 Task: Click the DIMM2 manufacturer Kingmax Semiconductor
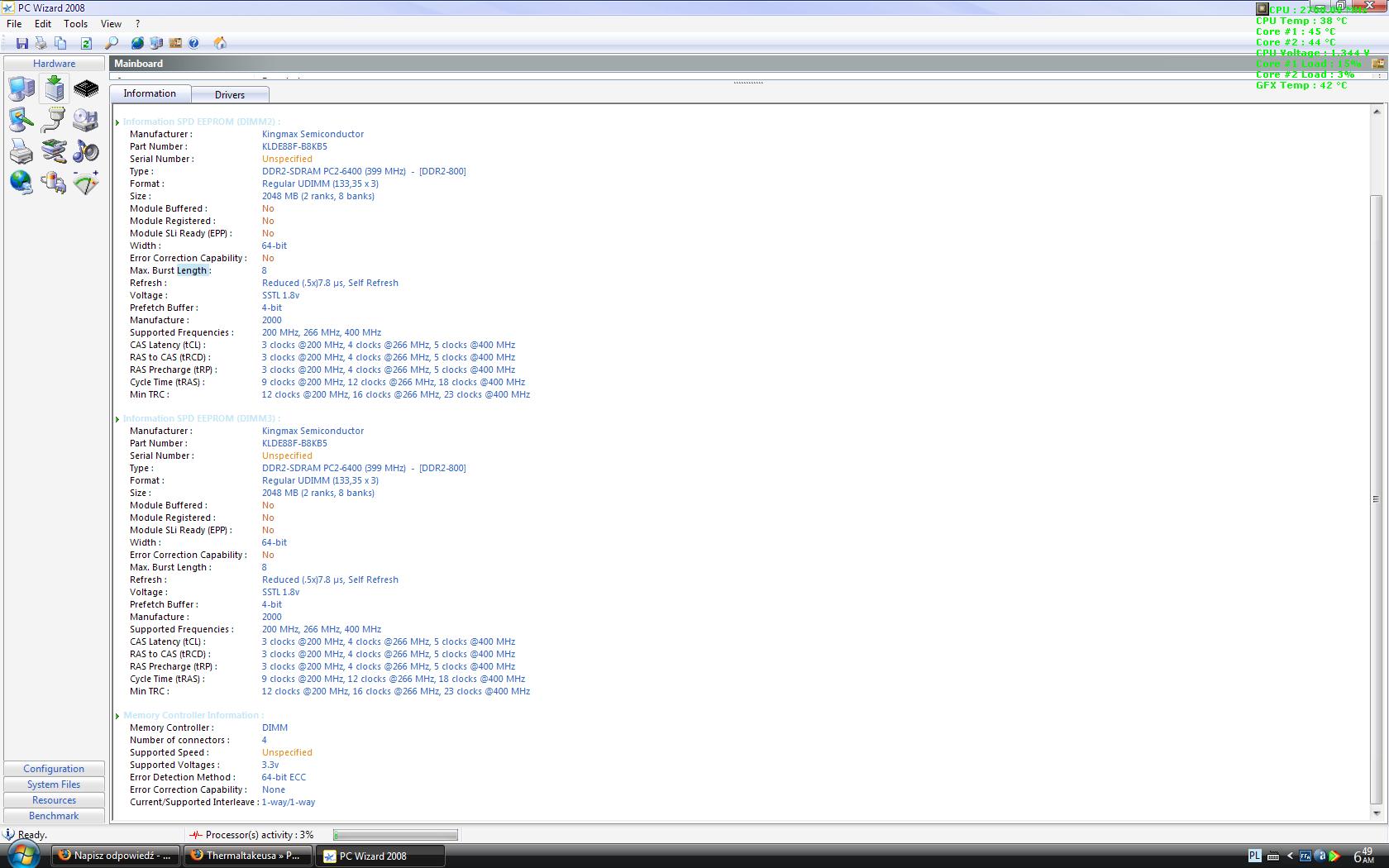click(x=313, y=134)
